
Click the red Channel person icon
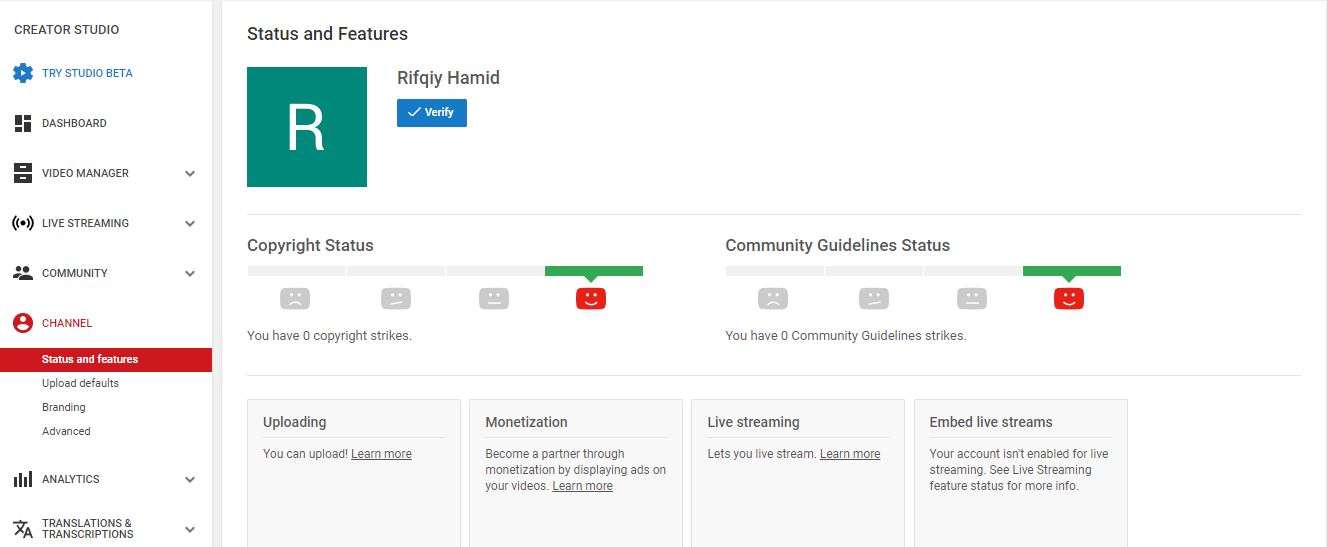pos(23,323)
